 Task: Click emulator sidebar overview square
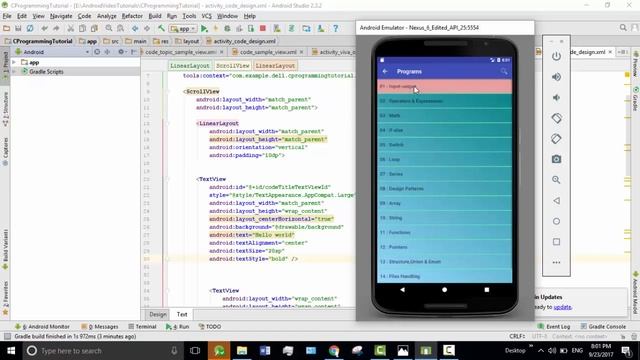pyautogui.click(x=556, y=242)
